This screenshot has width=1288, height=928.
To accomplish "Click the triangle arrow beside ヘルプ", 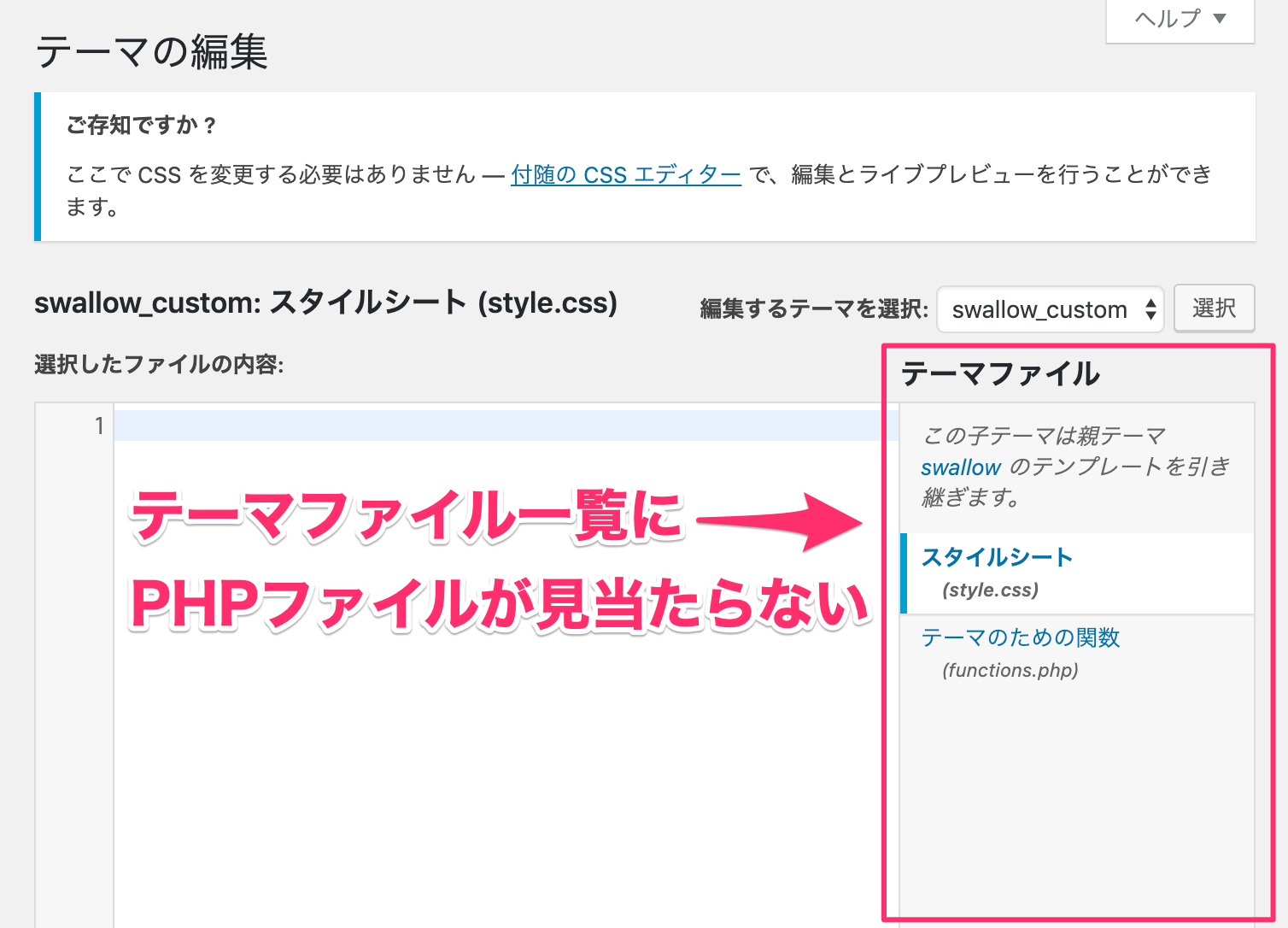I will click(1220, 19).
